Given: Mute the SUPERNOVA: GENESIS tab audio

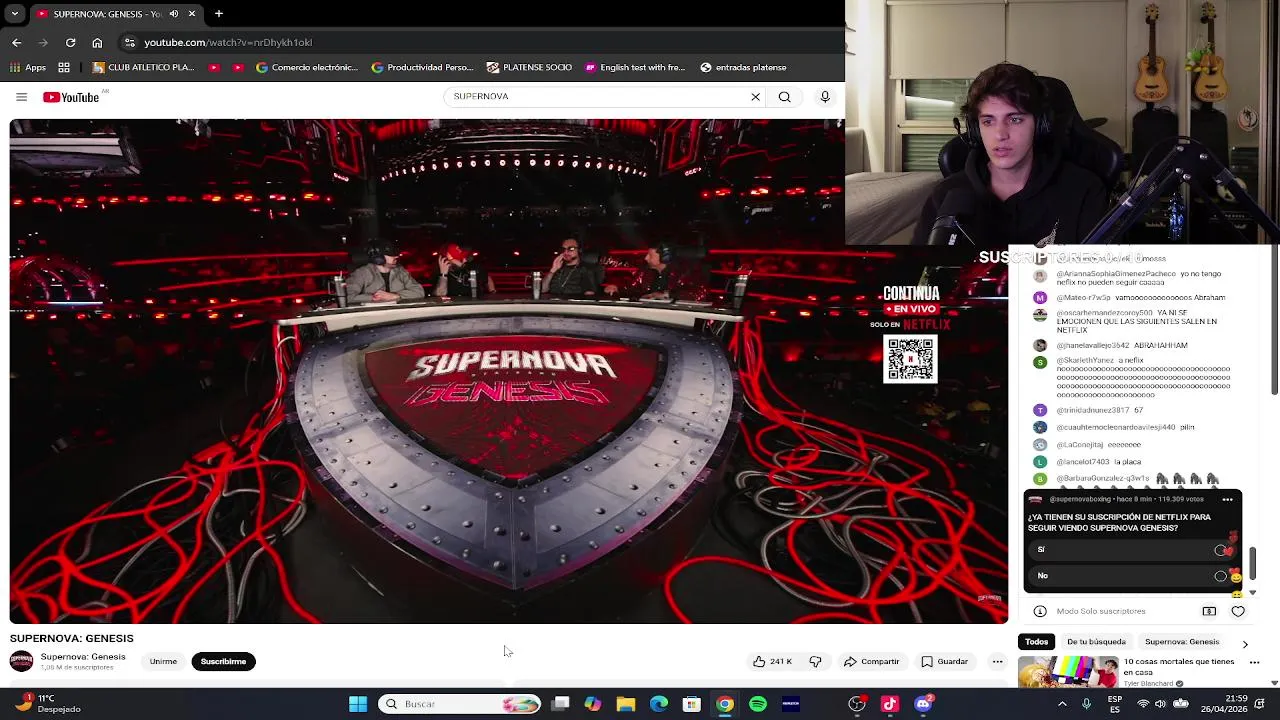Looking at the screenshot, I should pyautogui.click(x=174, y=14).
